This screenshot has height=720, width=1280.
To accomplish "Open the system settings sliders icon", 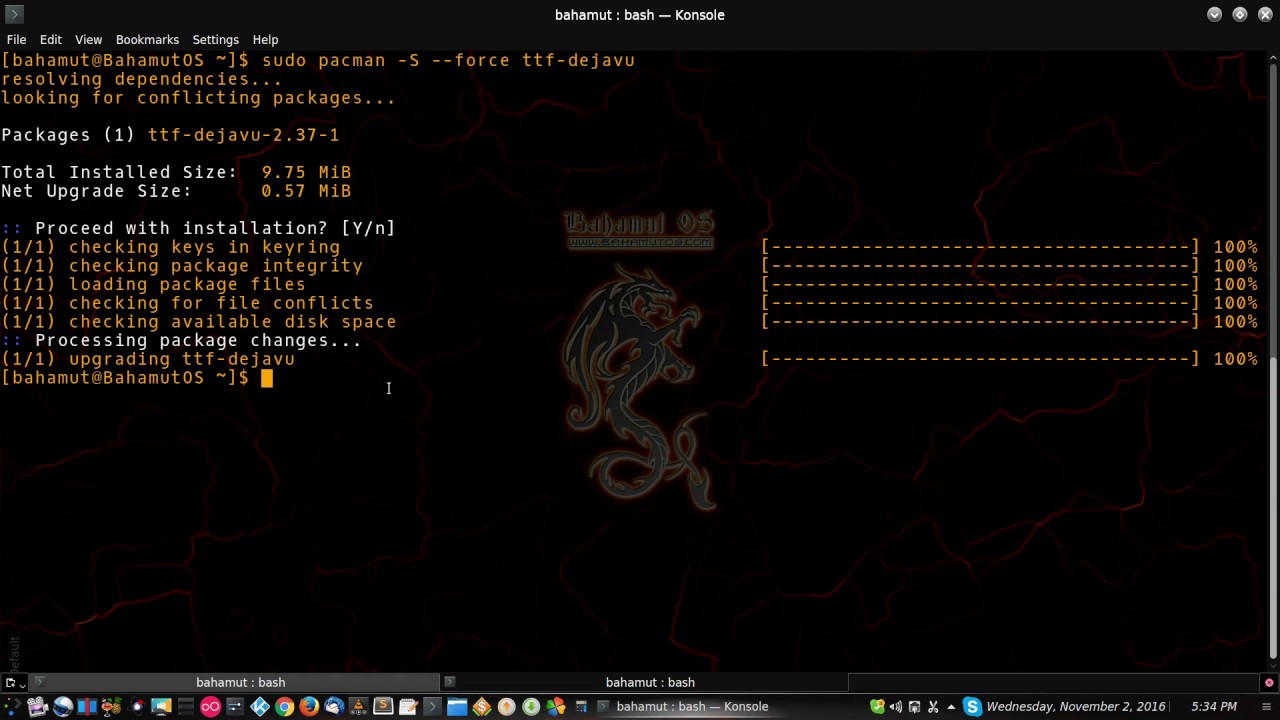I will click(235, 707).
